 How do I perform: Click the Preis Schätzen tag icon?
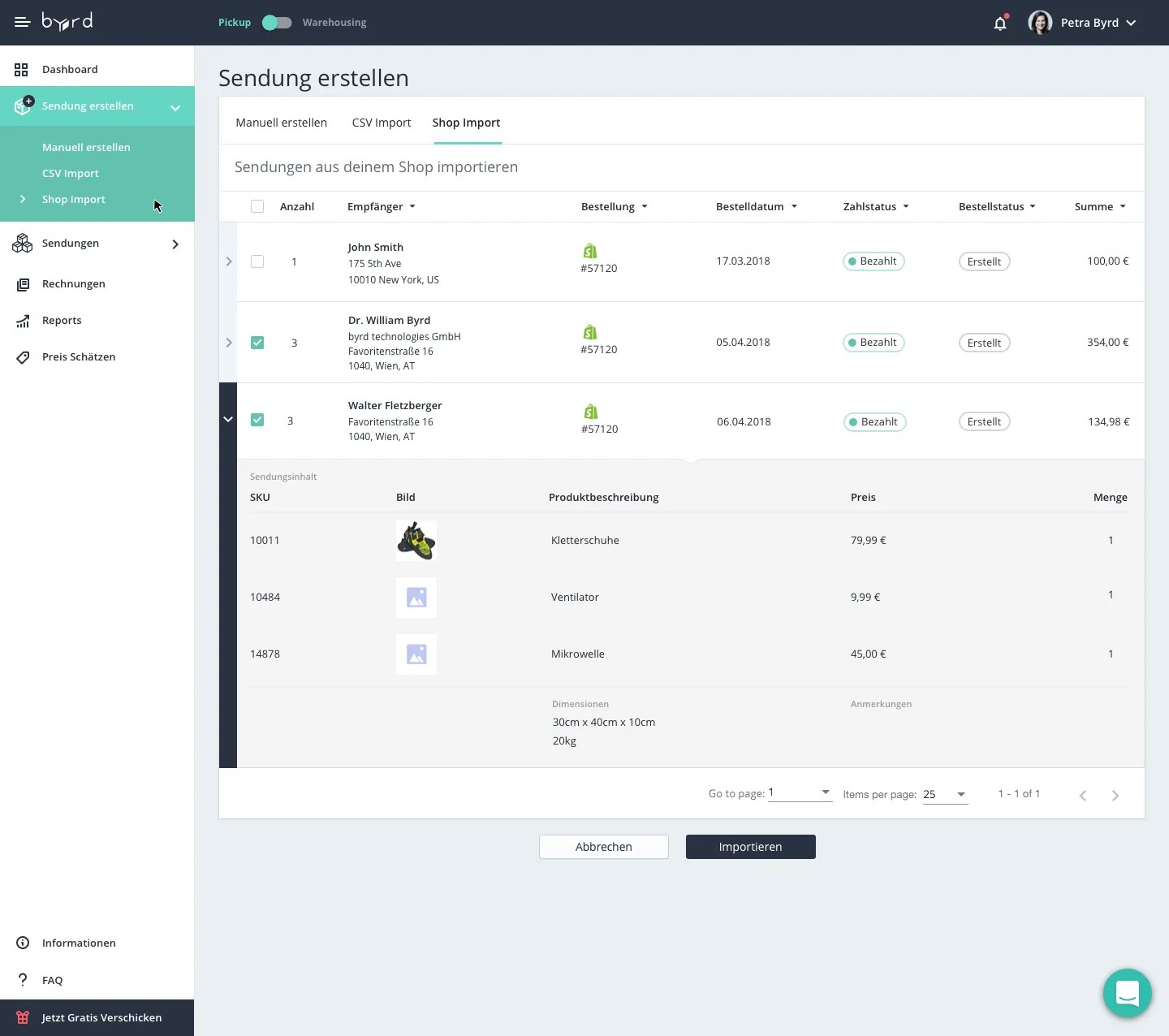23,357
